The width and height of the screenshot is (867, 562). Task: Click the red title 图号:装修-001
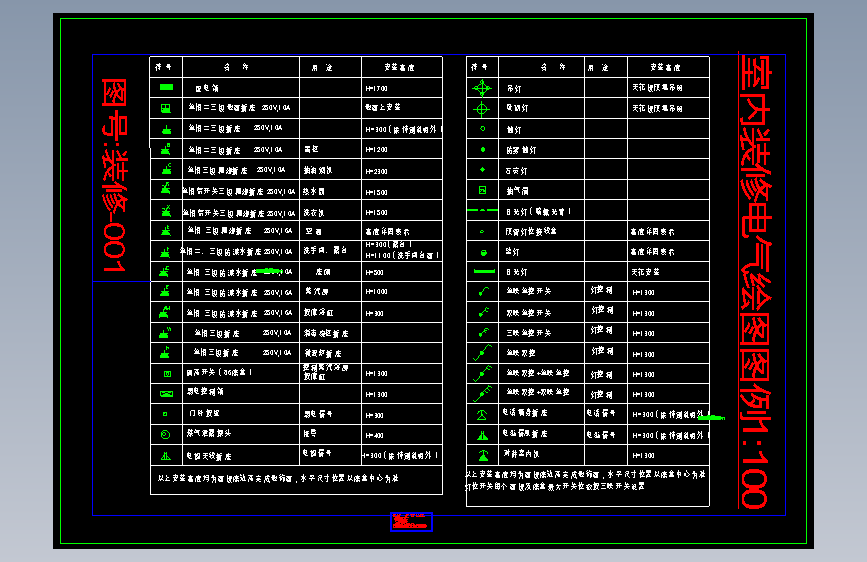point(114,175)
